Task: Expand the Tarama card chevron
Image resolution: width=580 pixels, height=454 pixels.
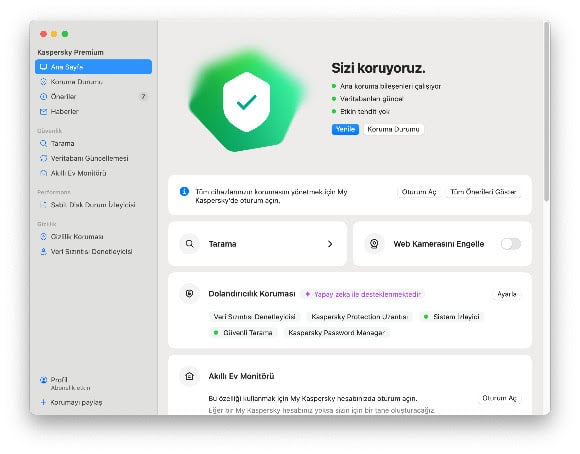Action: (330, 244)
